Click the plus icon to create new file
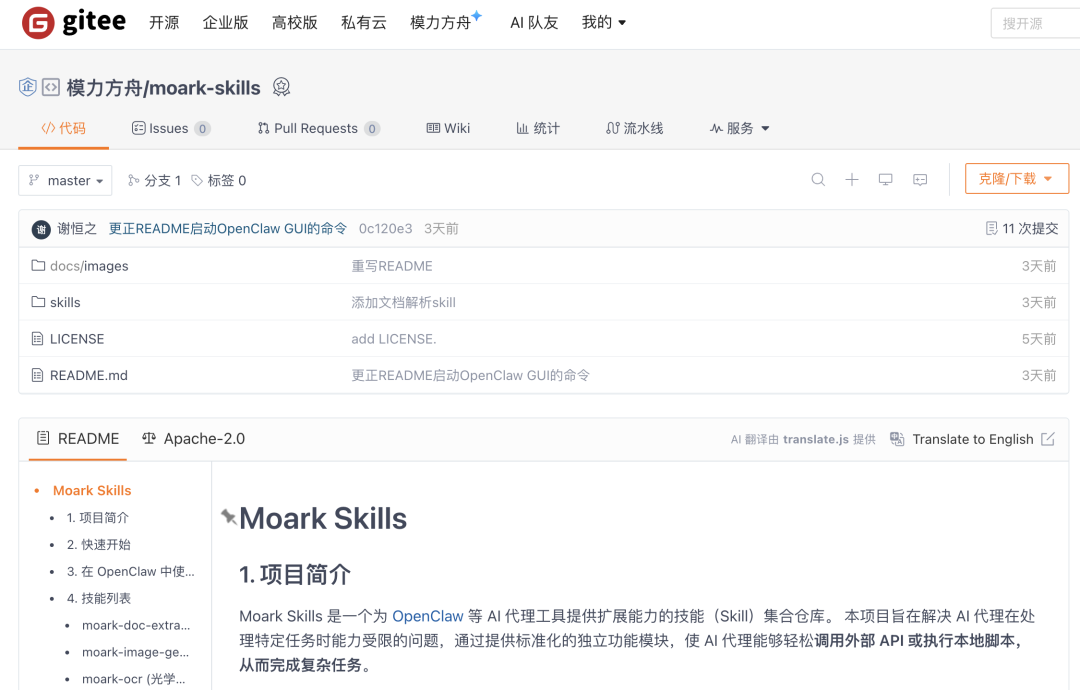 [851, 179]
